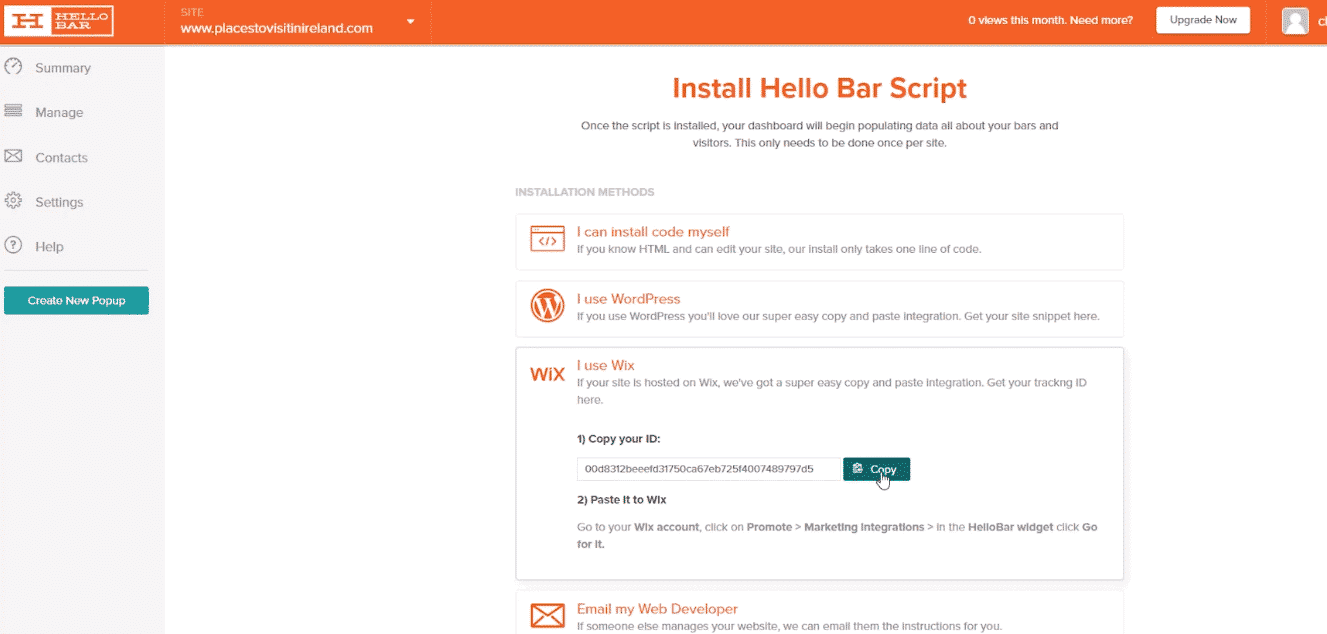
Task: Click the code install icon
Action: [547, 239]
